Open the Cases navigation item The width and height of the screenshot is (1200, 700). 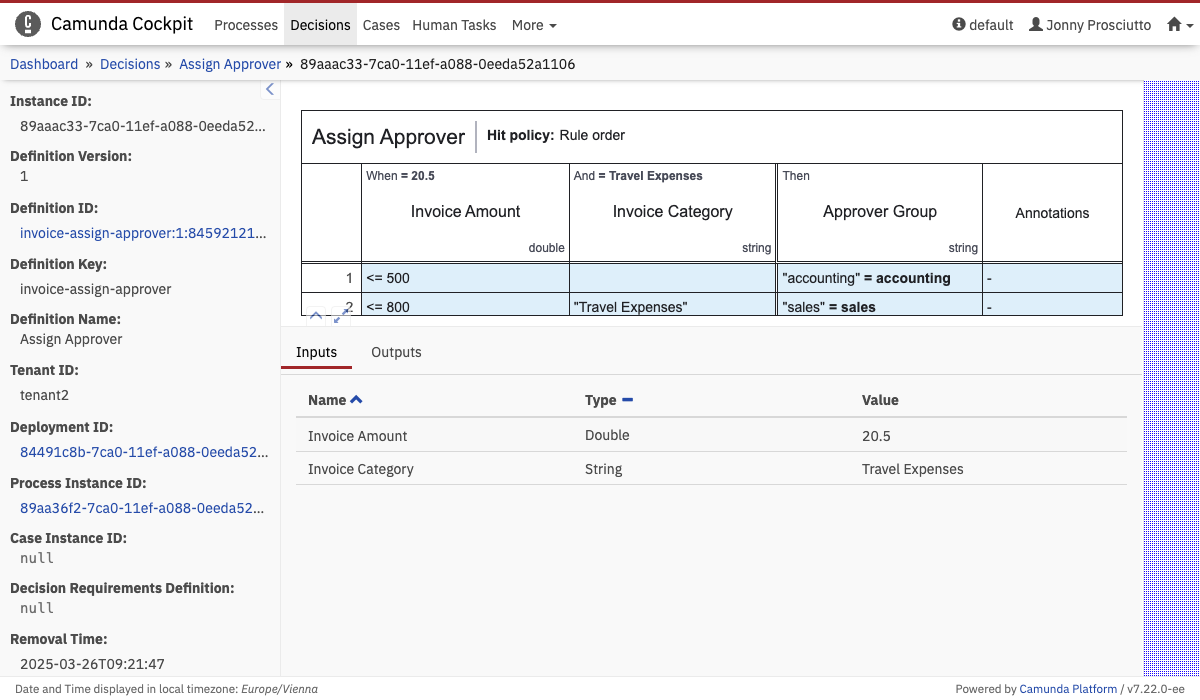click(381, 25)
